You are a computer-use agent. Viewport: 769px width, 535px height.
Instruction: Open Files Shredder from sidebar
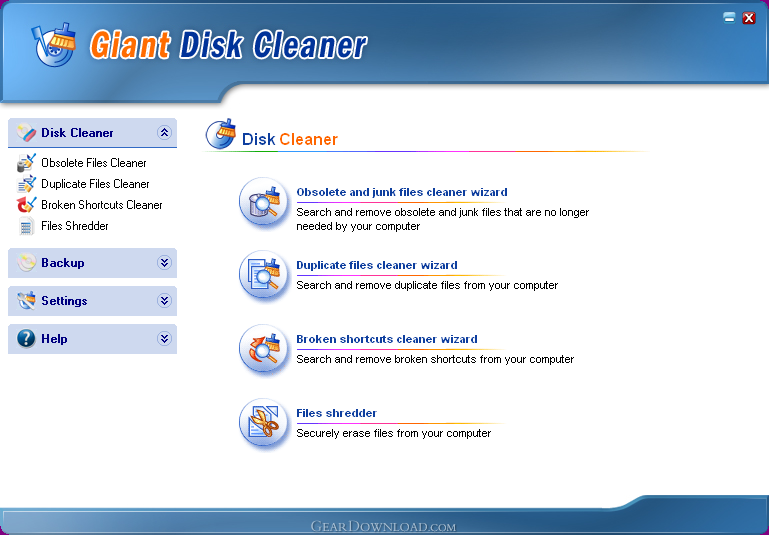(x=75, y=226)
